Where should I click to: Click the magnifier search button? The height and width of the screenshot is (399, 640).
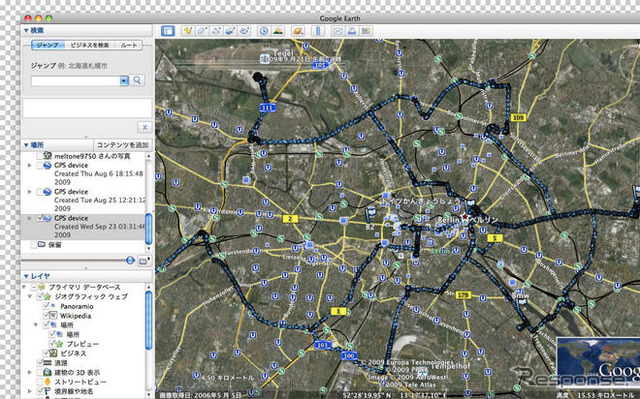[x=137, y=80]
